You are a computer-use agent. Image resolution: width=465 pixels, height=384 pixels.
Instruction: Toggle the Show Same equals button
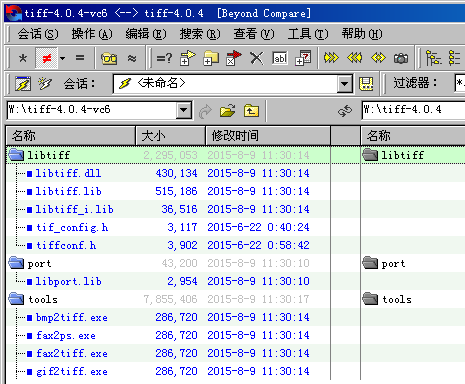tap(80, 58)
